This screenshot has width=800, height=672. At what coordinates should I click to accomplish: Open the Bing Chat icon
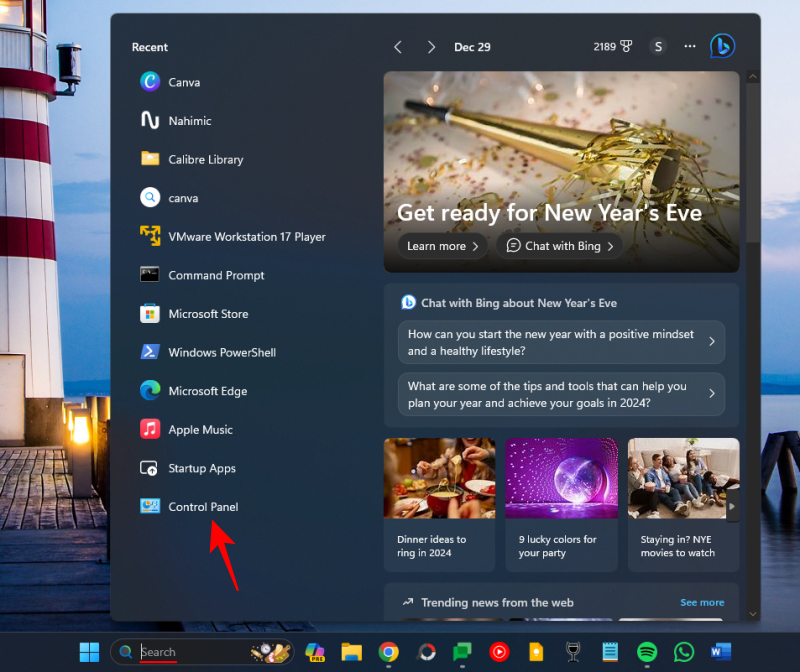pos(722,46)
